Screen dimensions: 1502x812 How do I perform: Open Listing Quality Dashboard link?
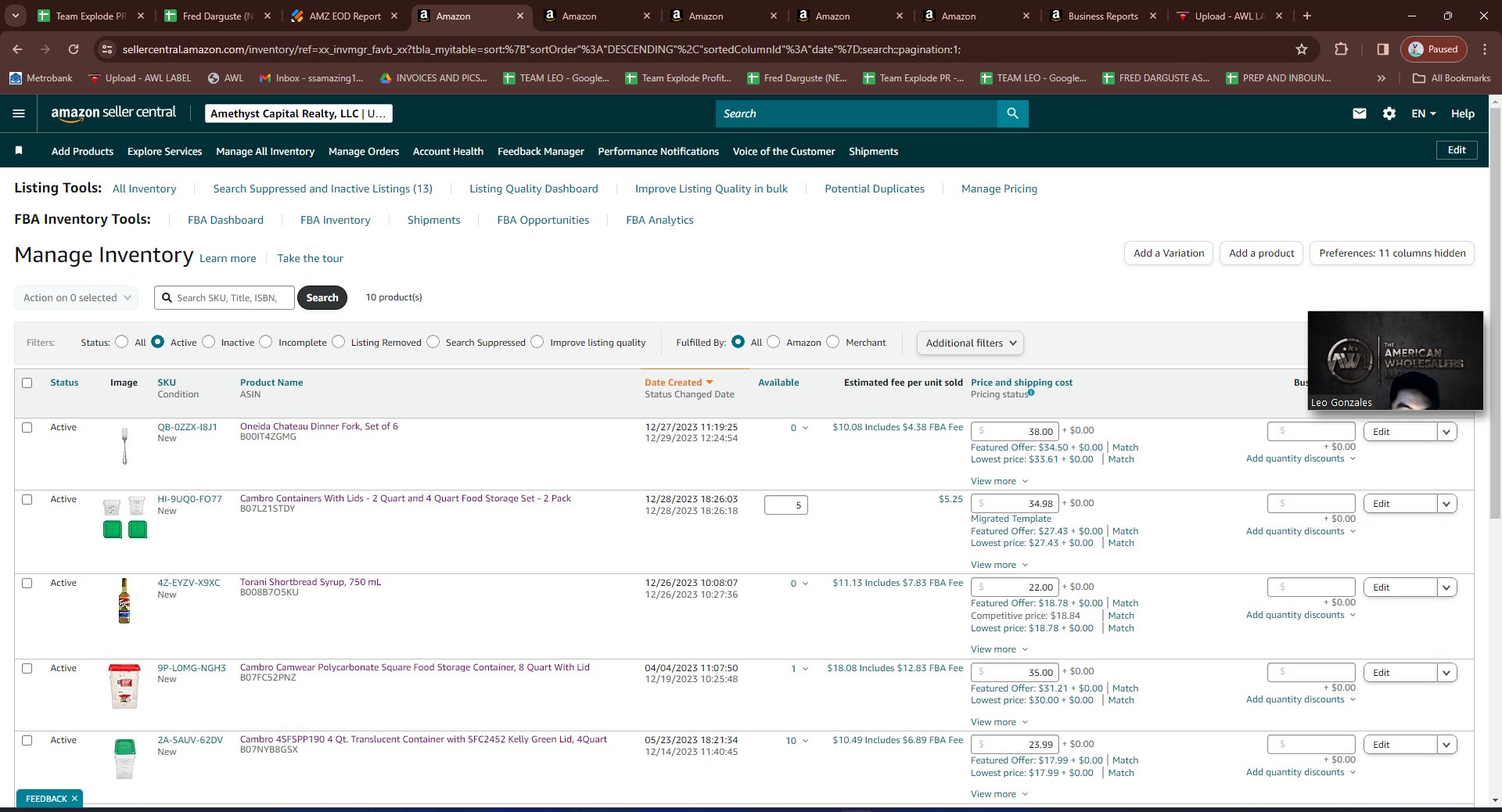pos(534,189)
